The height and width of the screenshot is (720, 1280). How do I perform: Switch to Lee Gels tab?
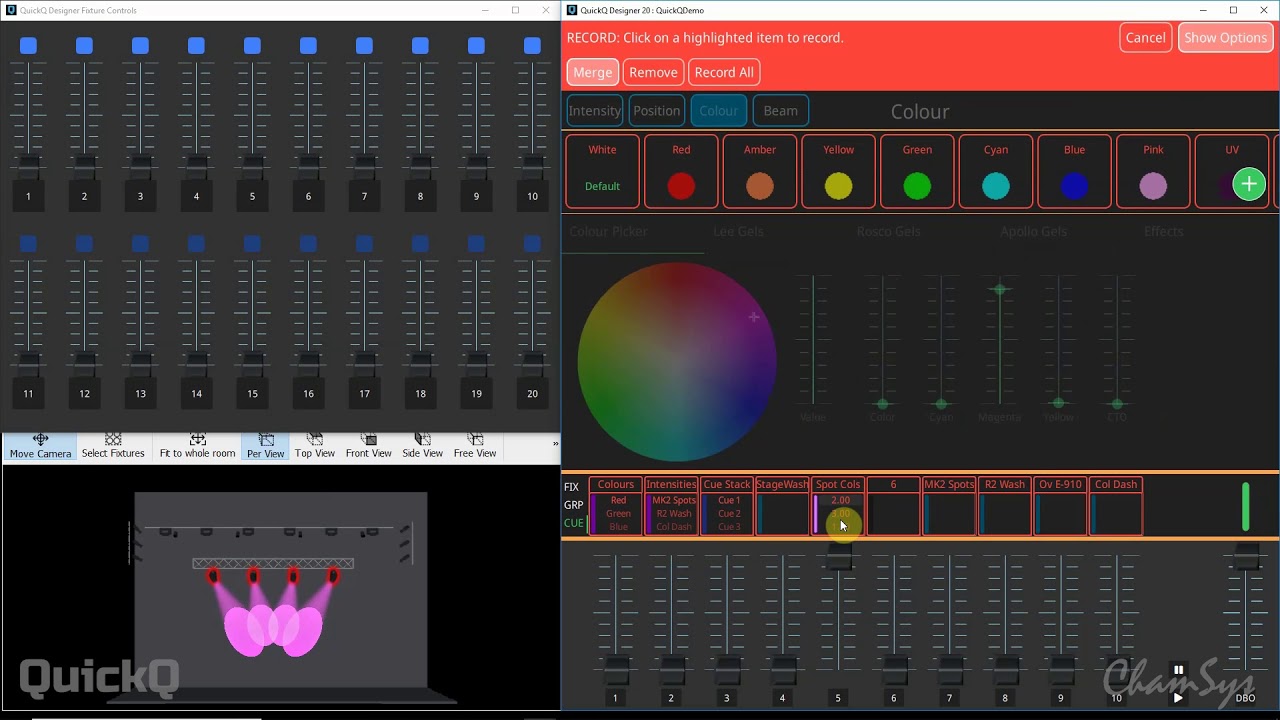pos(738,231)
